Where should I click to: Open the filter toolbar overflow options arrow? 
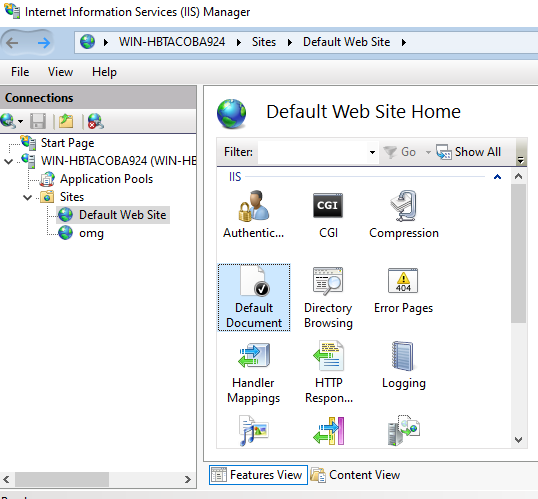(x=521, y=160)
